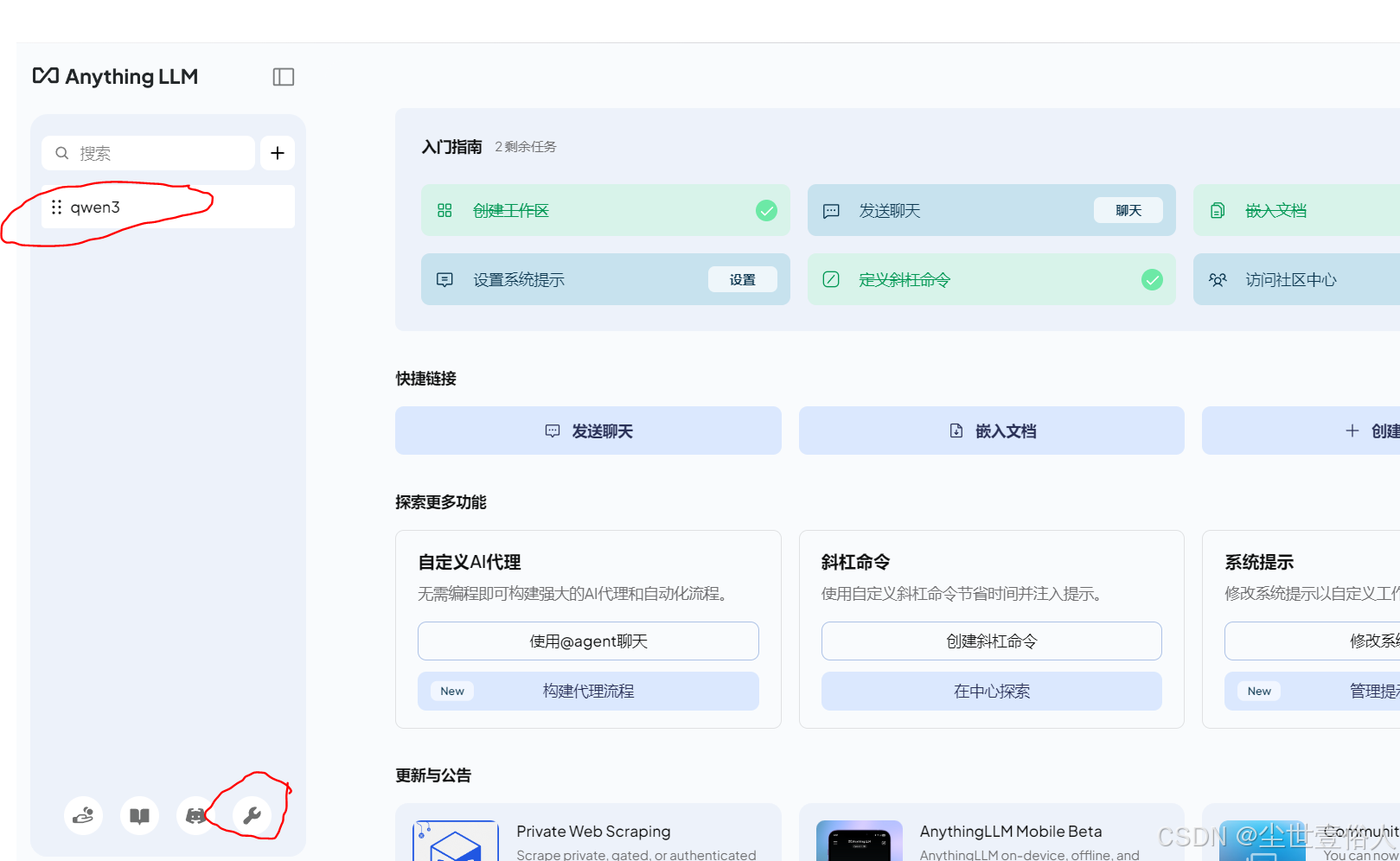Click the 设置 button on the system prompt task

(742, 279)
